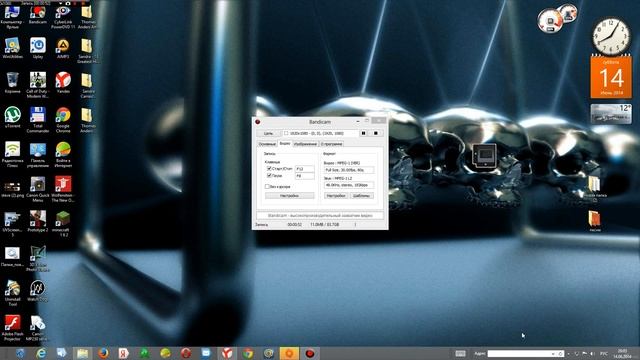Open the Uplay desktop icon

(x=38, y=48)
